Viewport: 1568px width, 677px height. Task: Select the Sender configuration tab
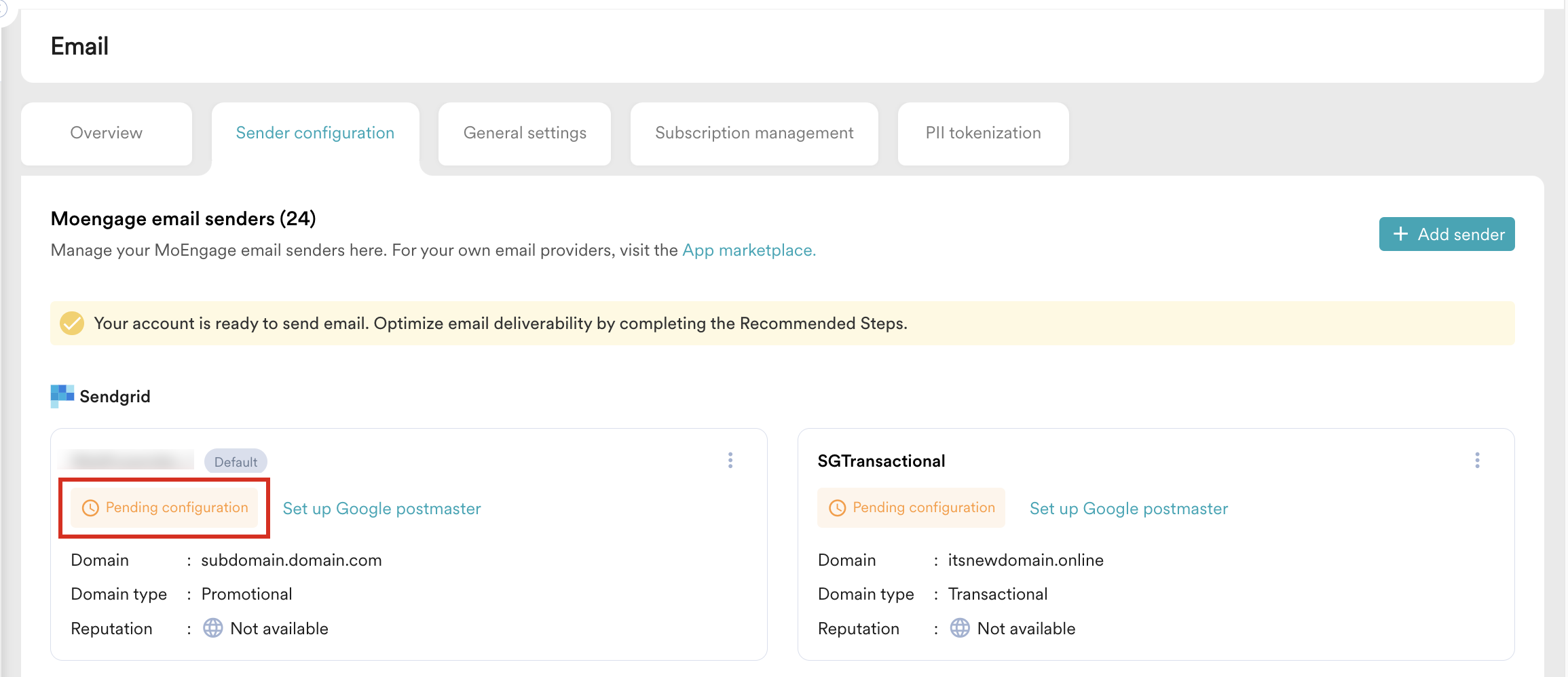[315, 133]
